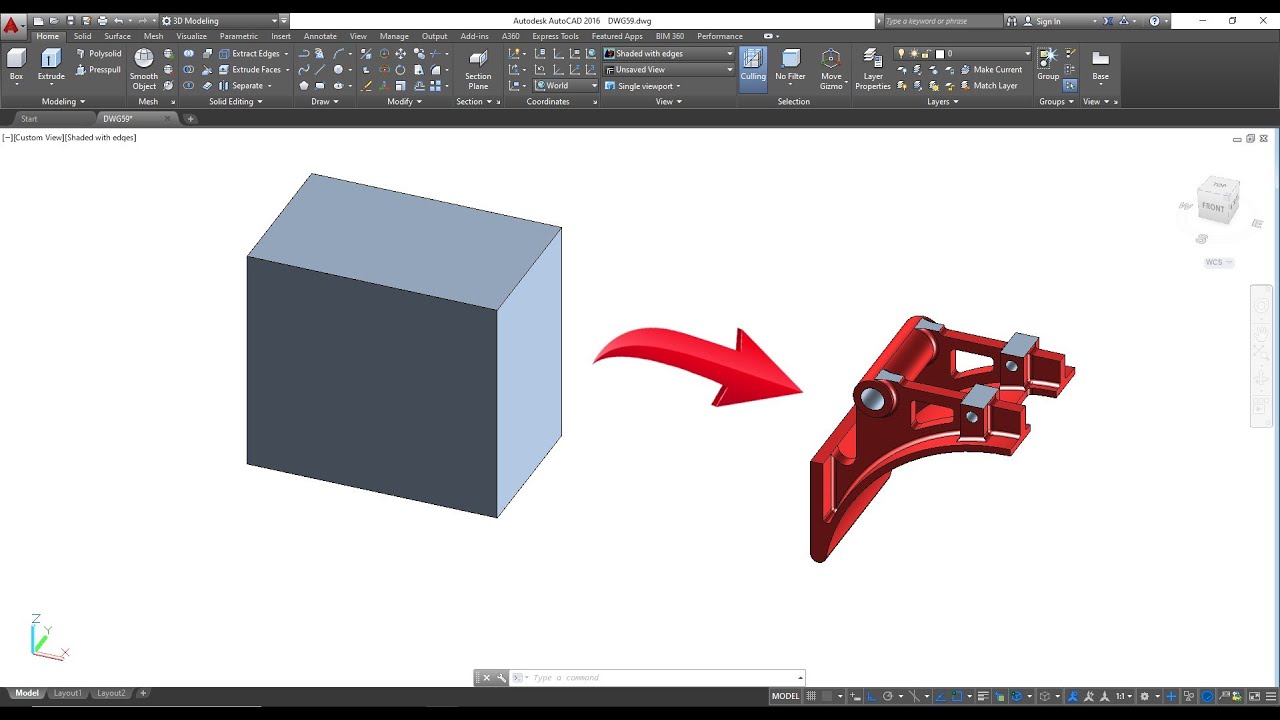Open the Section Plane tool
The height and width of the screenshot is (720, 1280).
[x=478, y=69]
